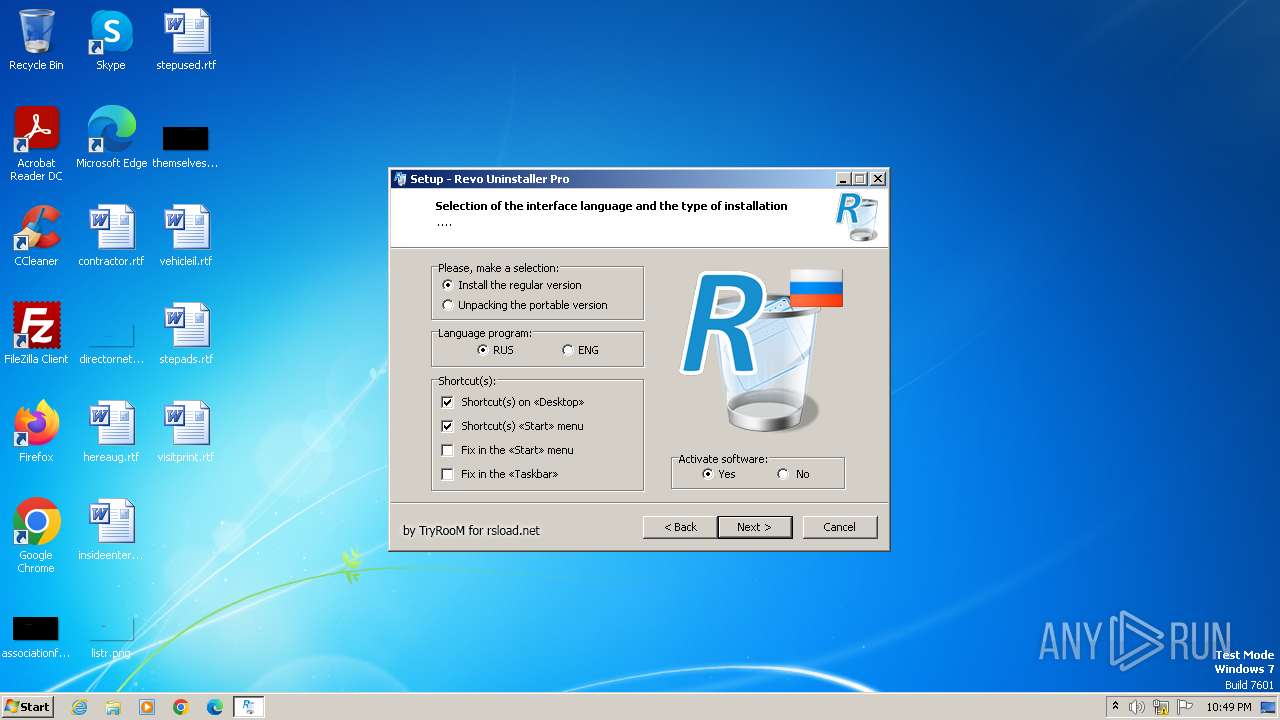1280x720 pixels.
Task: Select ENG as program language
Action: [581, 350]
